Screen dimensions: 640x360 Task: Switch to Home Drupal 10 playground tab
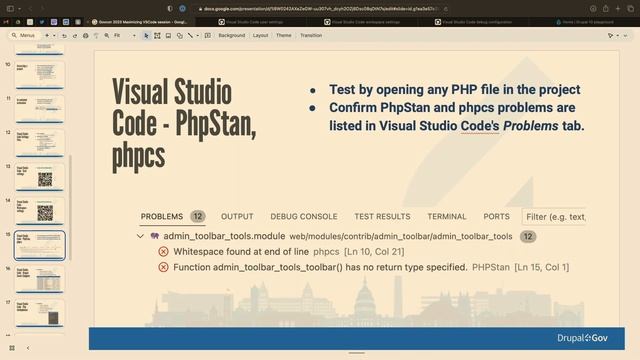click(584, 22)
